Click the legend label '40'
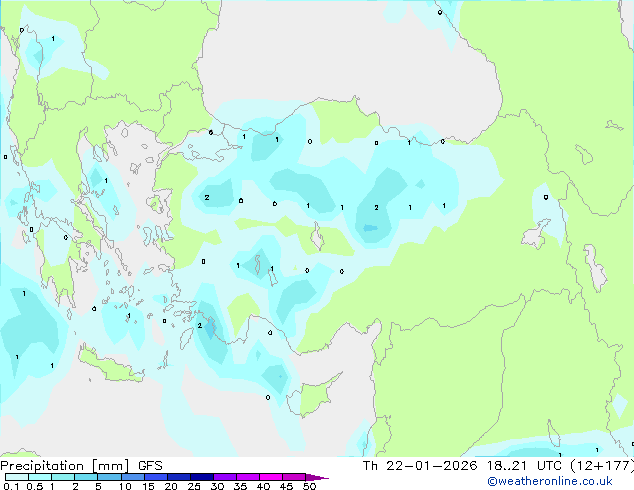The width and height of the screenshot is (634, 490). click(263, 486)
